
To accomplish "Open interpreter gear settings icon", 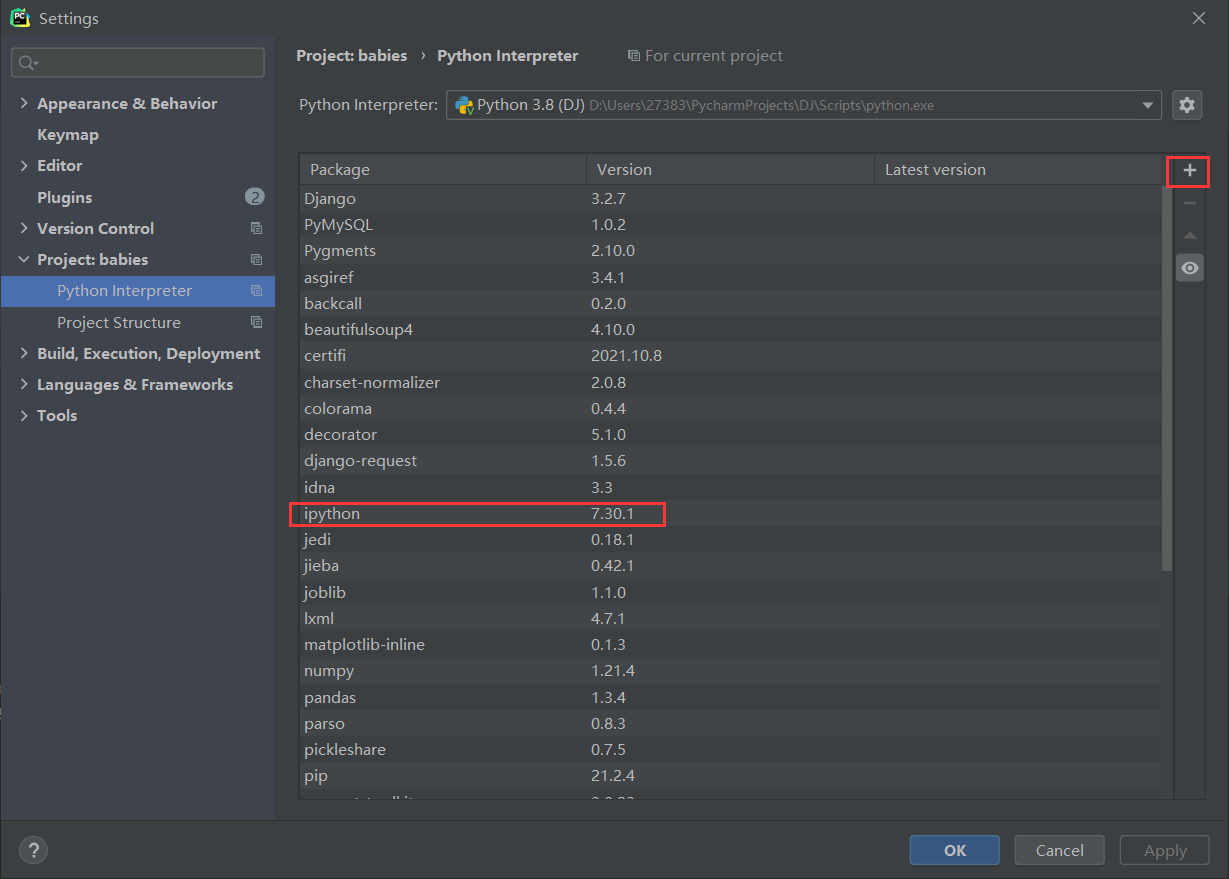I will [1187, 105].
